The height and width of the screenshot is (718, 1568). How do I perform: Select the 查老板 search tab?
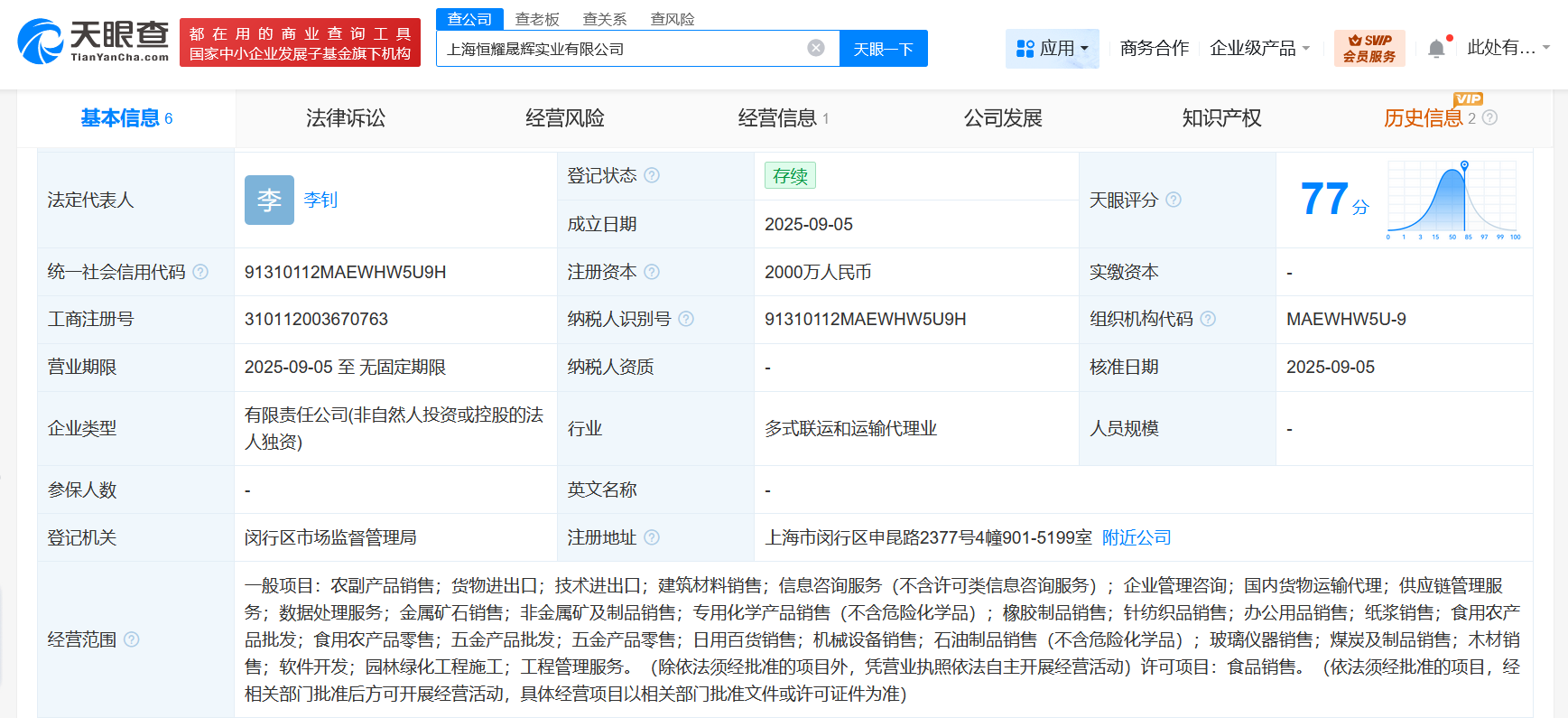(537, 19)
